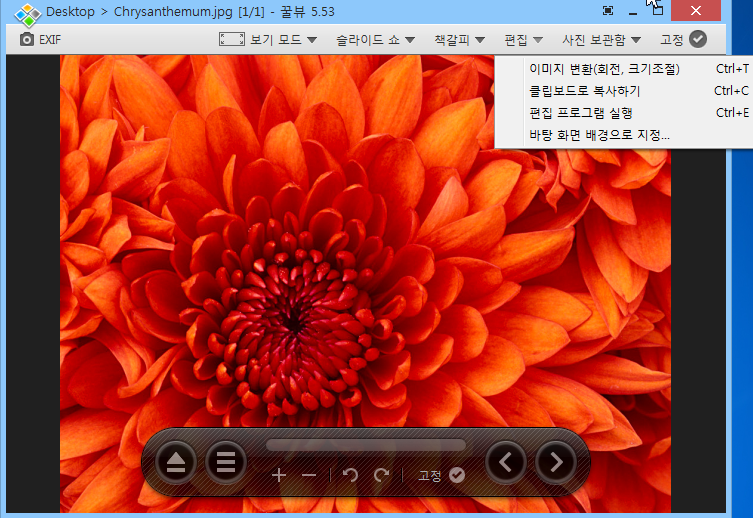
Task: Expand the 보기 모드 dropdown
Action: click(284, 39)
